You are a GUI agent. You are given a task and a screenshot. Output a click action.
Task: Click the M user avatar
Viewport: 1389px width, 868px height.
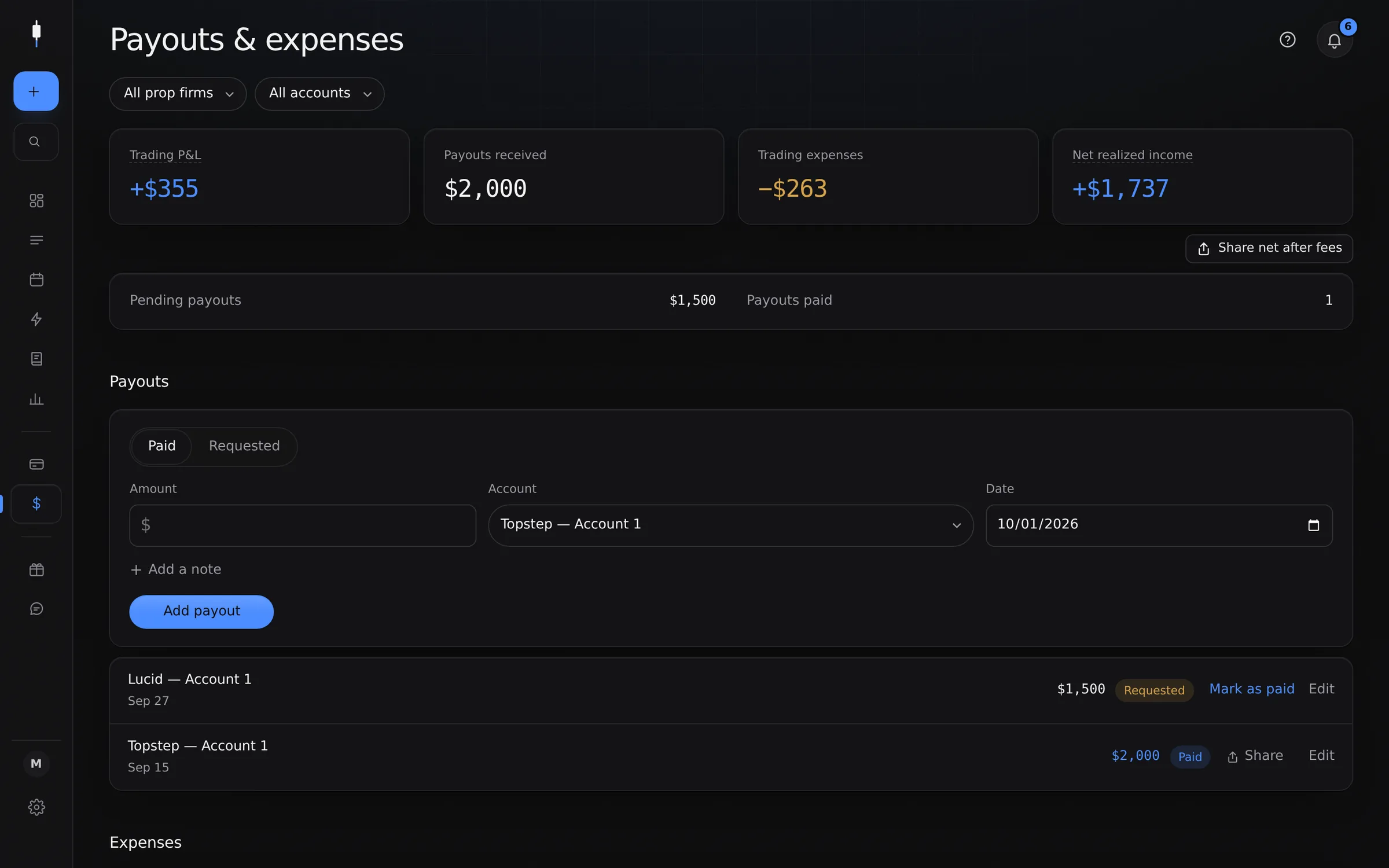(36, 763)
